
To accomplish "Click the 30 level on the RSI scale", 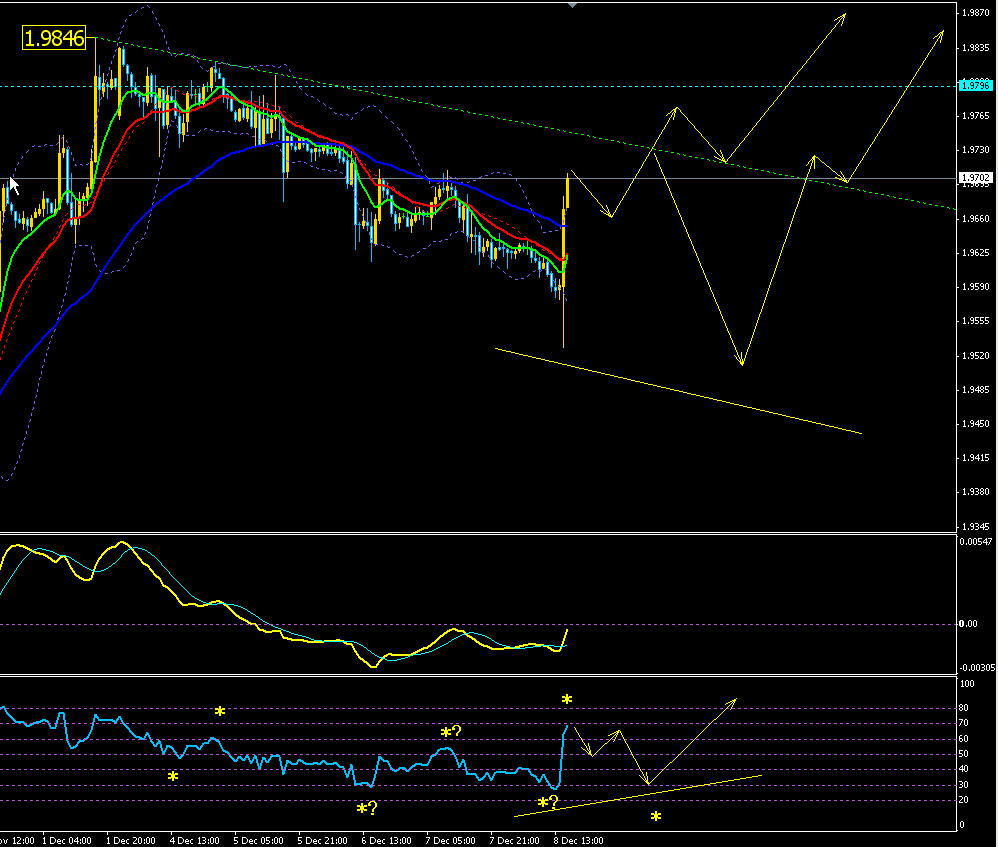I will pyautogui.click(x=964, y=785).
